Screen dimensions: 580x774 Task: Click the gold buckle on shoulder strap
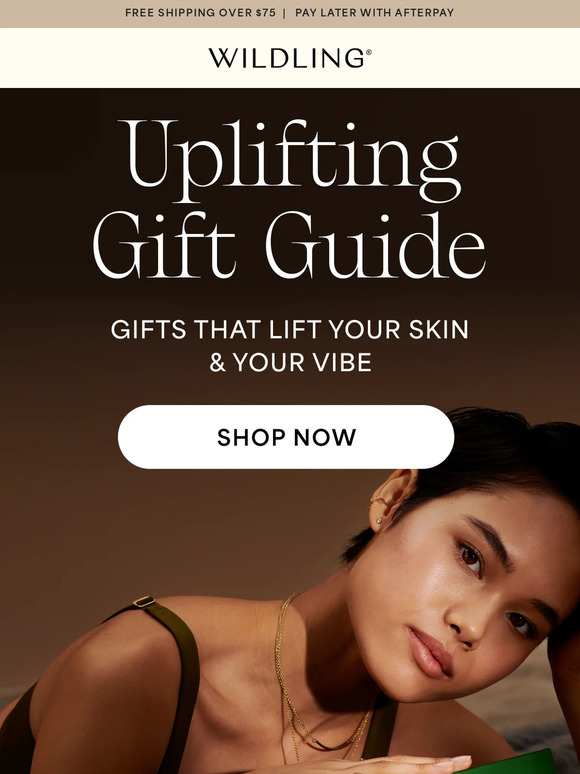[x=144, y=601]
